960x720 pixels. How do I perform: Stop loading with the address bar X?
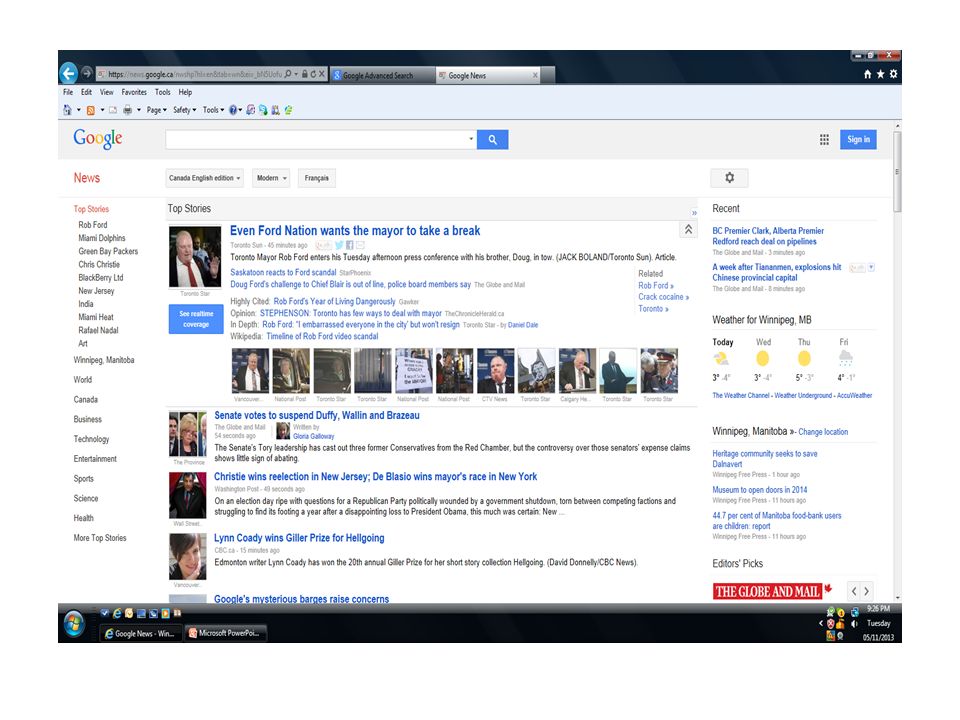click(x=321, y=74)
